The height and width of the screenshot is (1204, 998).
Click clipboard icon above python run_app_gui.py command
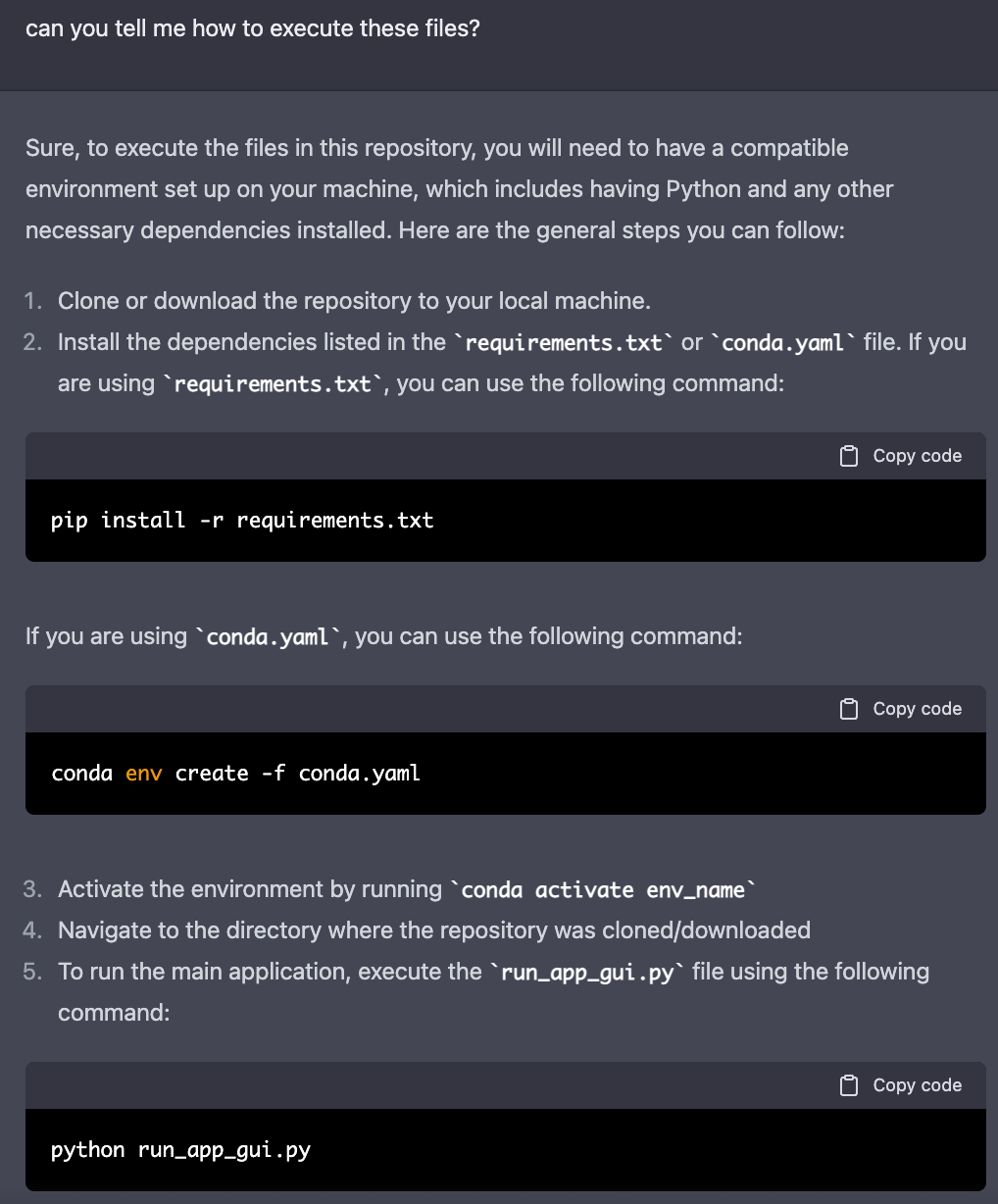coord(849,1085)
